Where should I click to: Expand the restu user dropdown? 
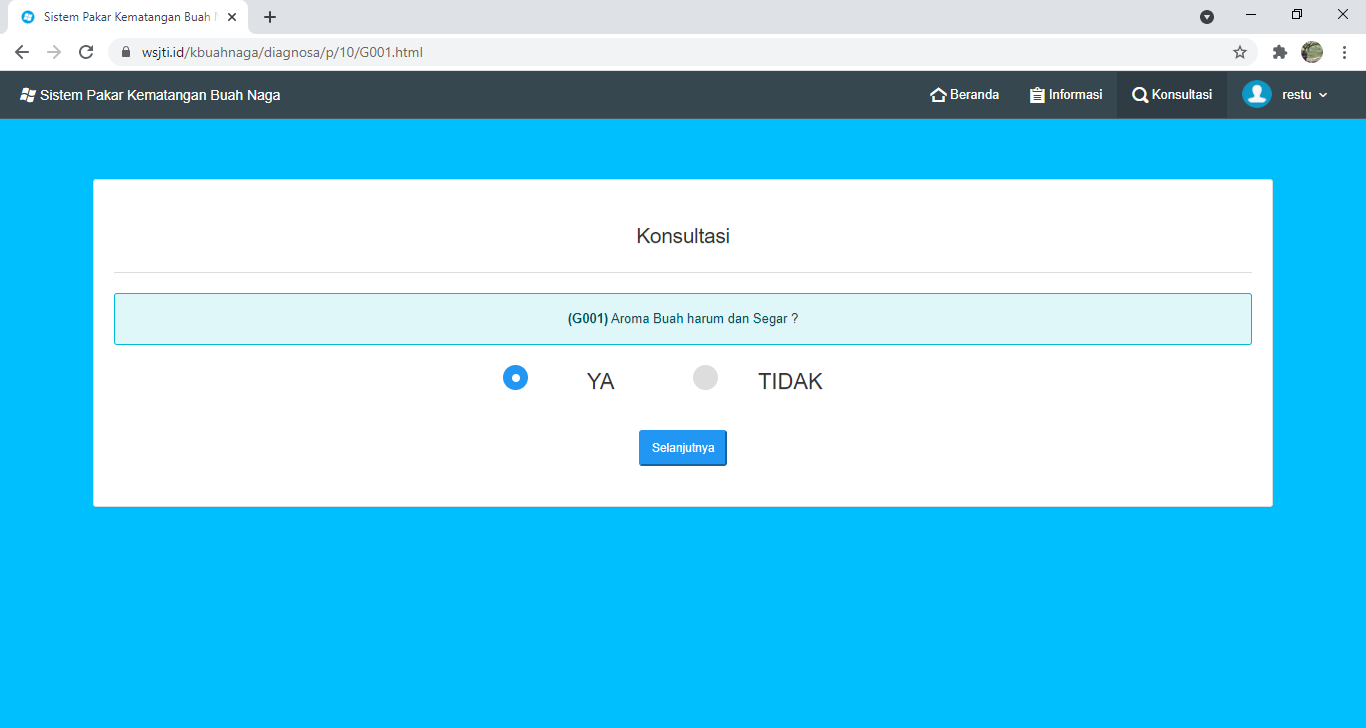(x=1305, y=95)
